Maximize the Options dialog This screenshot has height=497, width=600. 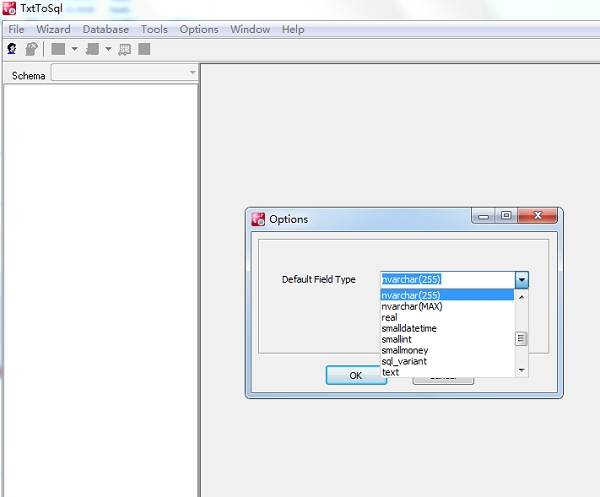pyautogui.click(x=506, y=216)
